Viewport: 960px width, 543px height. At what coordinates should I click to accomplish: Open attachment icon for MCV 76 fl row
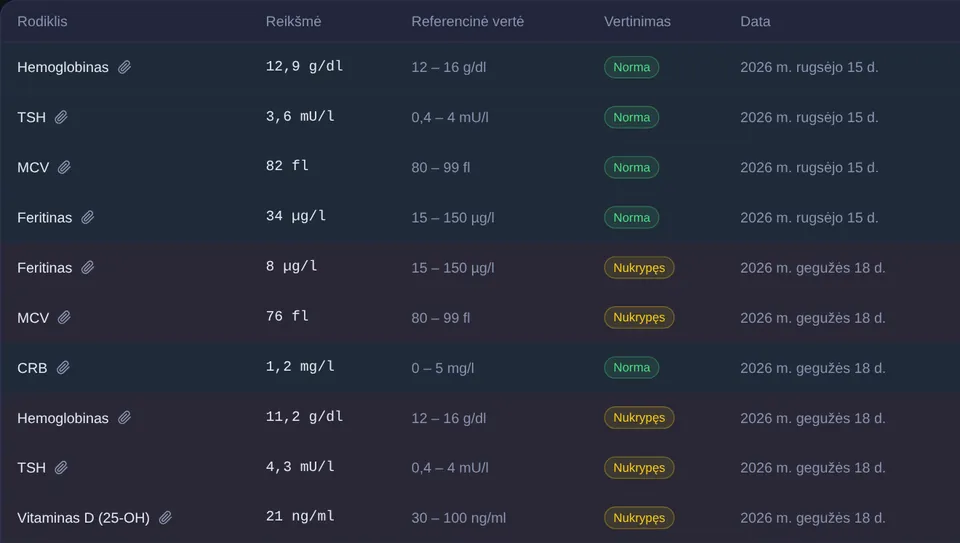point(64,318)
